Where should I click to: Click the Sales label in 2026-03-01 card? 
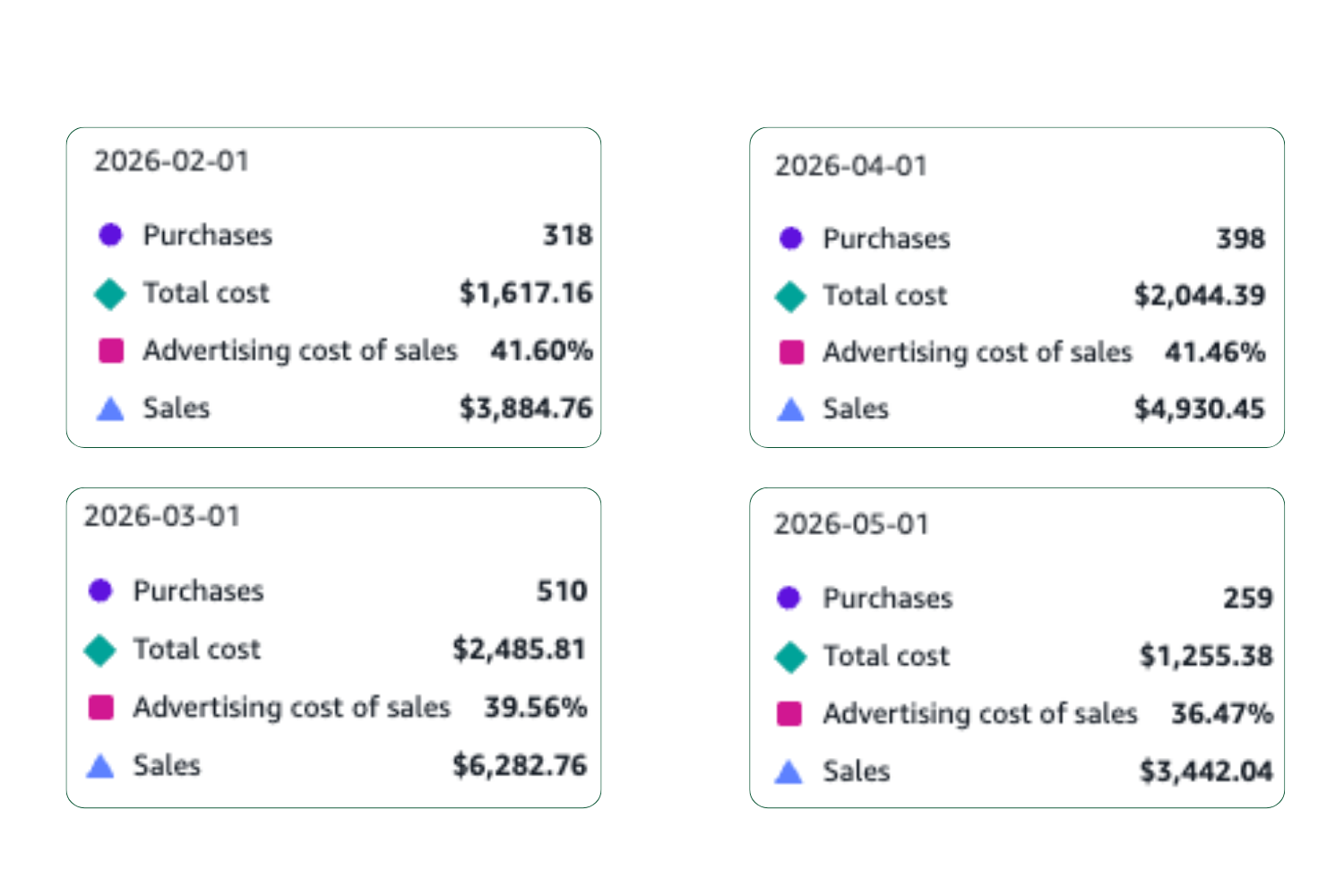pos(168,765)
